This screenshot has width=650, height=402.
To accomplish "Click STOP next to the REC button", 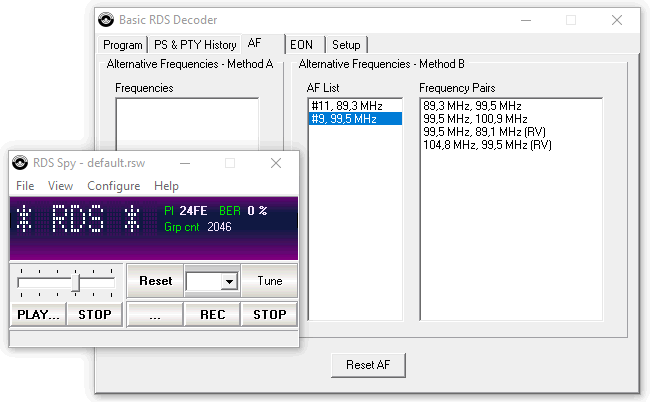I will click(269, 315).
